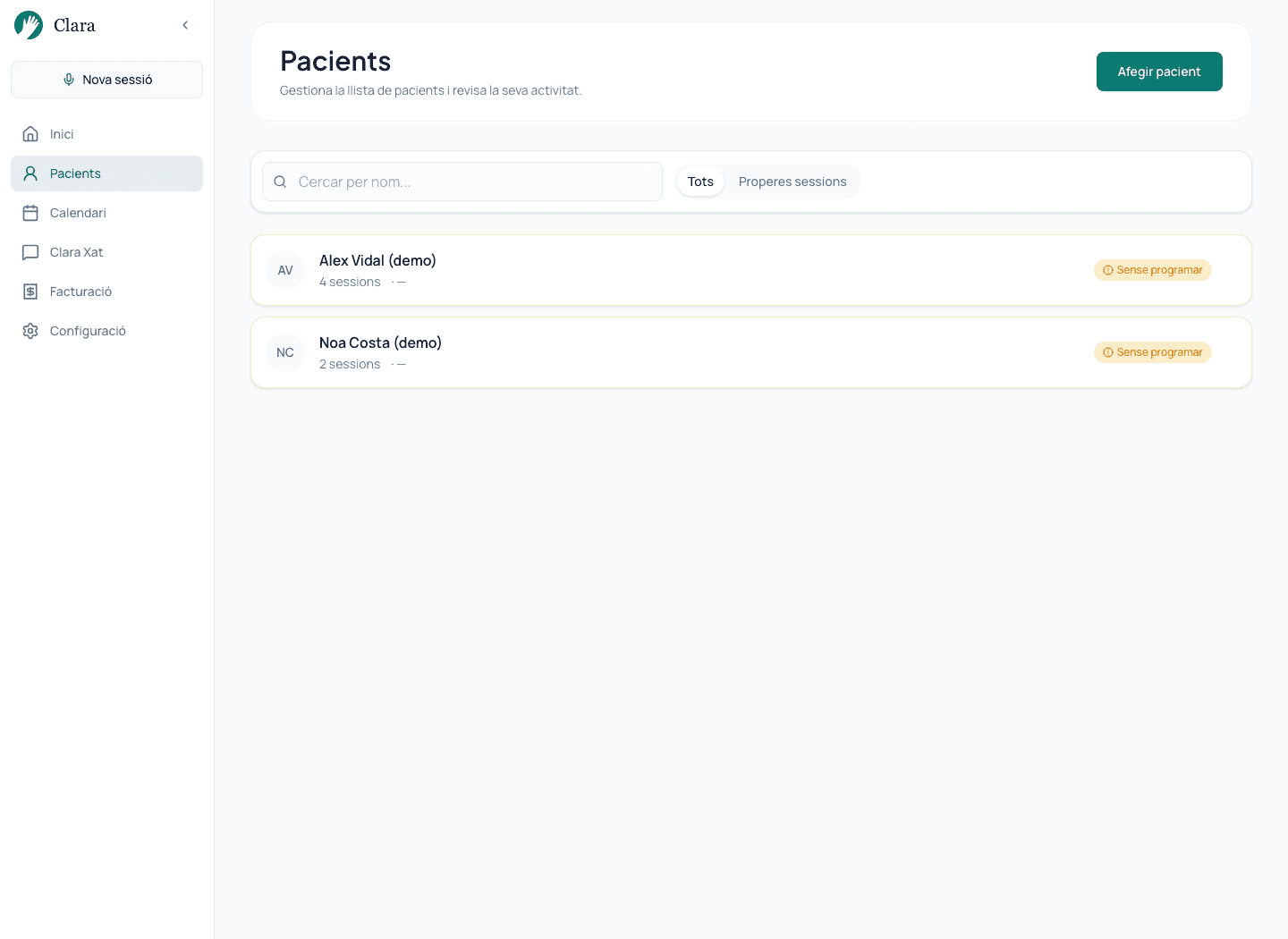Select the Tots filter tab
This screenshot has width=1288, height=939.
click(x=700, y=182)
